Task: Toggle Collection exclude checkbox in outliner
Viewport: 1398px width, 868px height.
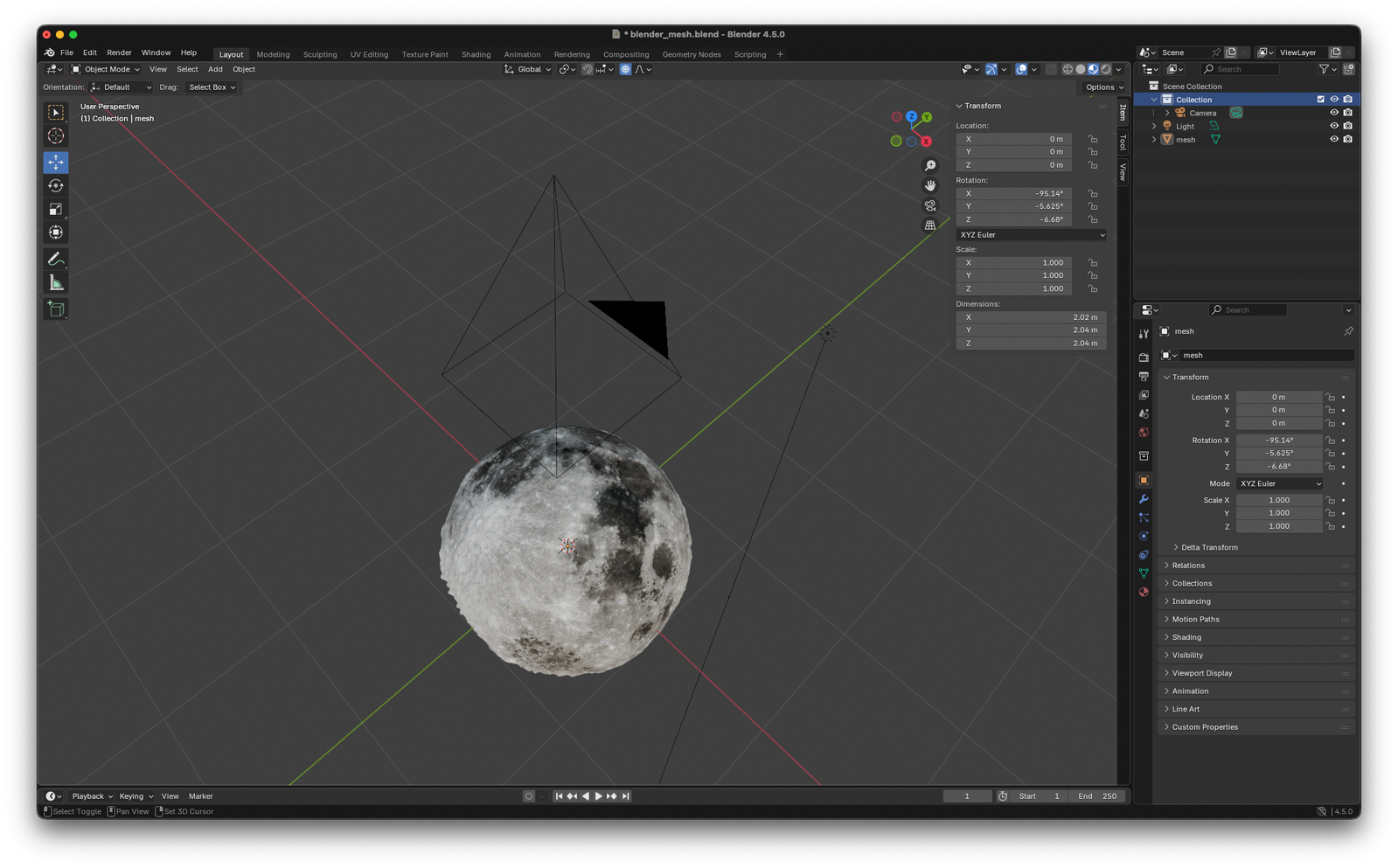Action: (1321, 100)
